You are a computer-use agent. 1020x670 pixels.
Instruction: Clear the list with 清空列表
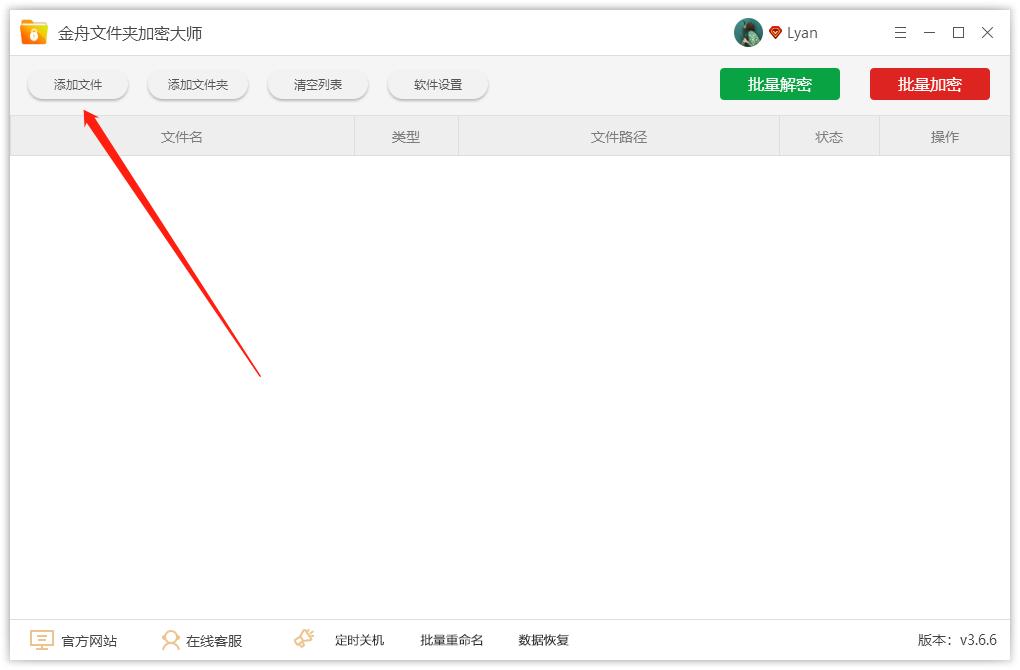tap(317, 84)
